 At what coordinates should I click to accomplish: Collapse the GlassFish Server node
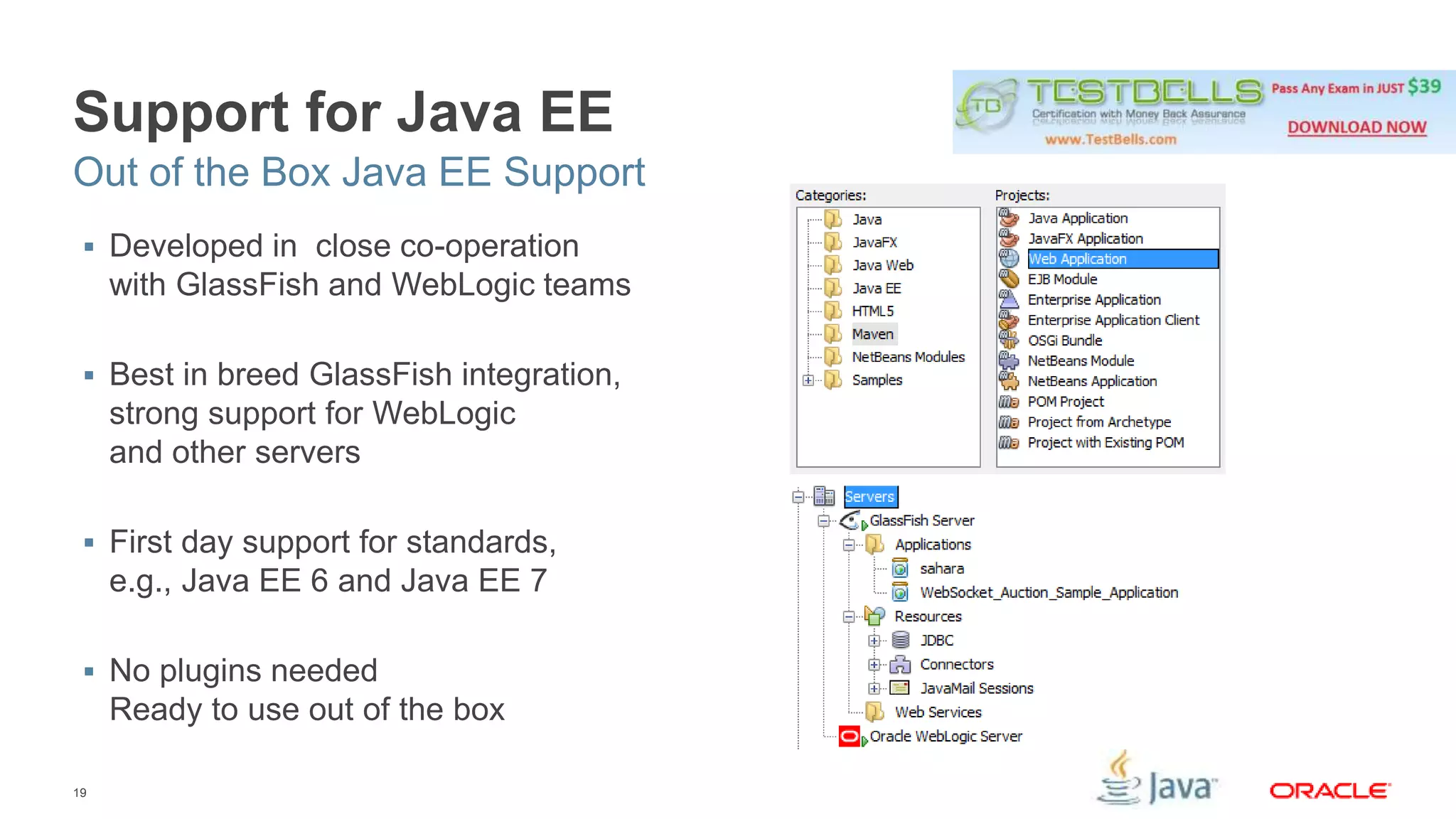point(824,520)
